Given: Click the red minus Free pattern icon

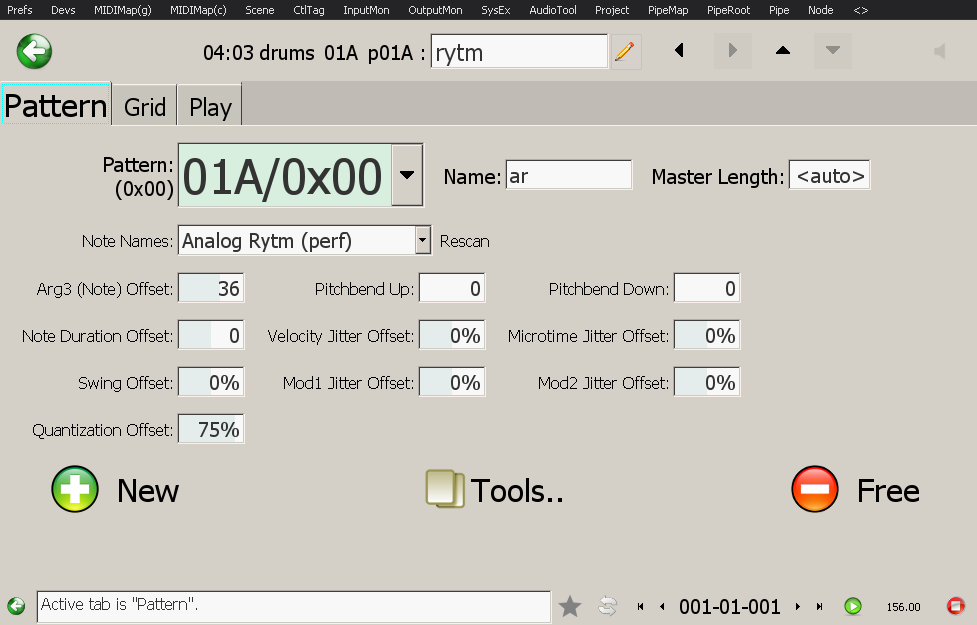Looking at the screenshot, I should tap(815, 490).
